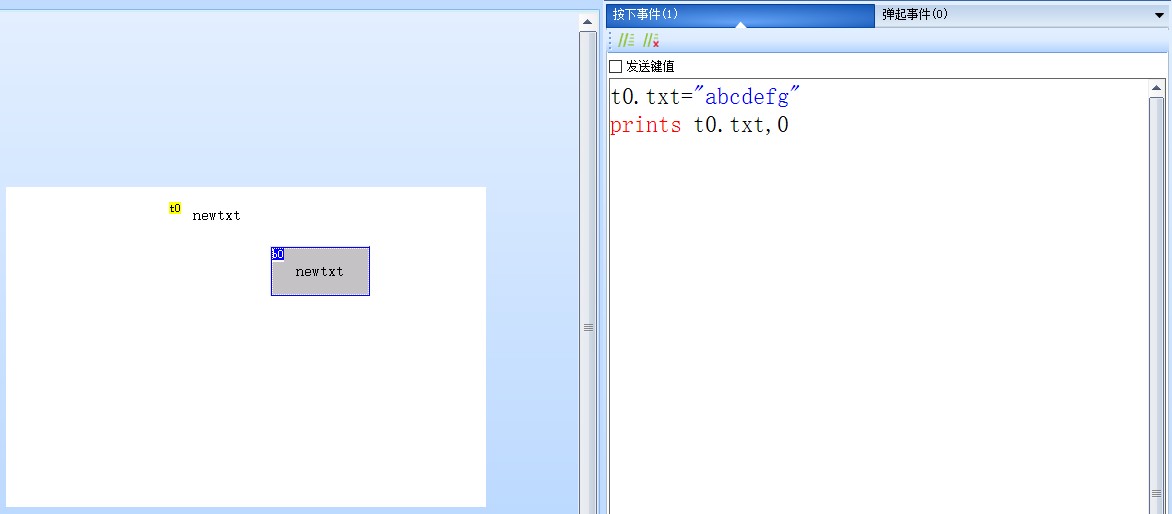Click the code editor scrollbar up arrow
Screen dimensions: 1172x514
tap(1157, 89)
